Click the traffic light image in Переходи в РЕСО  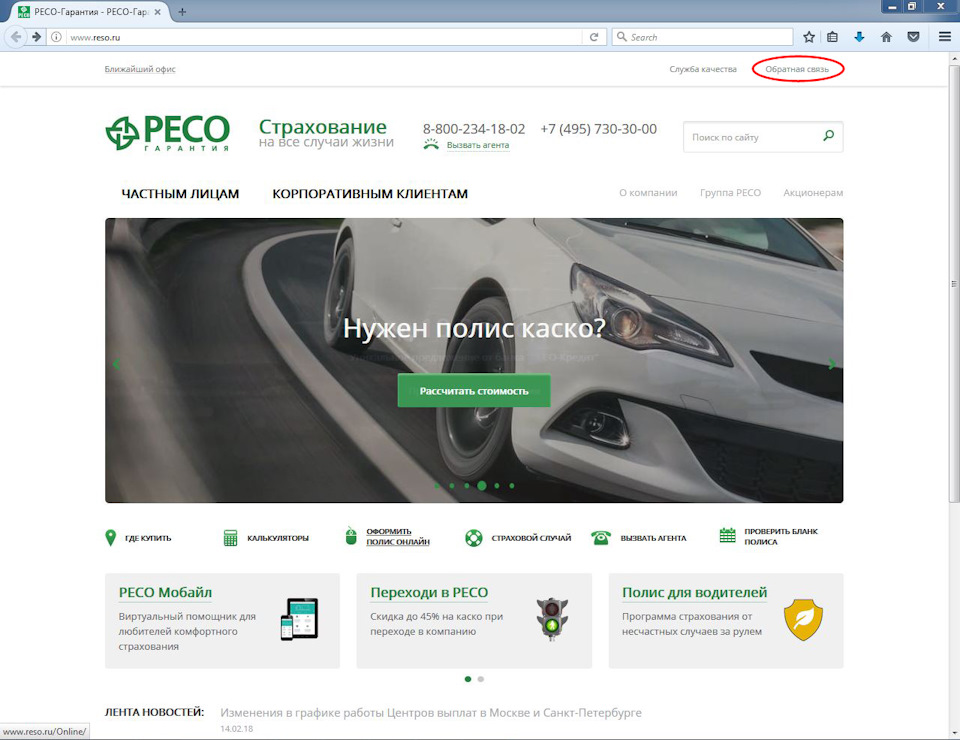pyautogui.click(x=552, y=619)
